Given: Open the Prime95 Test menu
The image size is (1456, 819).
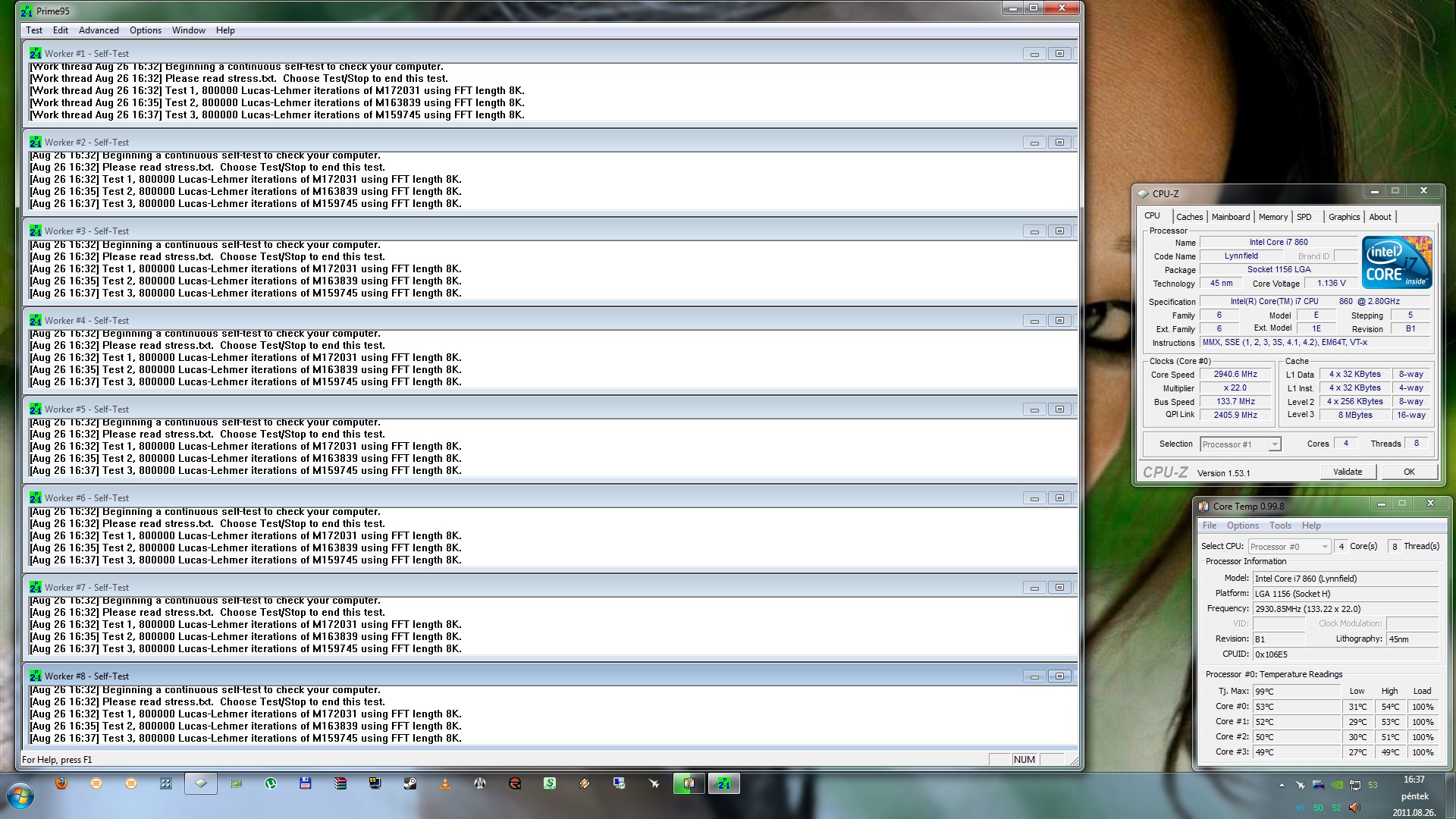Looking at the screenshot, I should click(x=34, y=30).
